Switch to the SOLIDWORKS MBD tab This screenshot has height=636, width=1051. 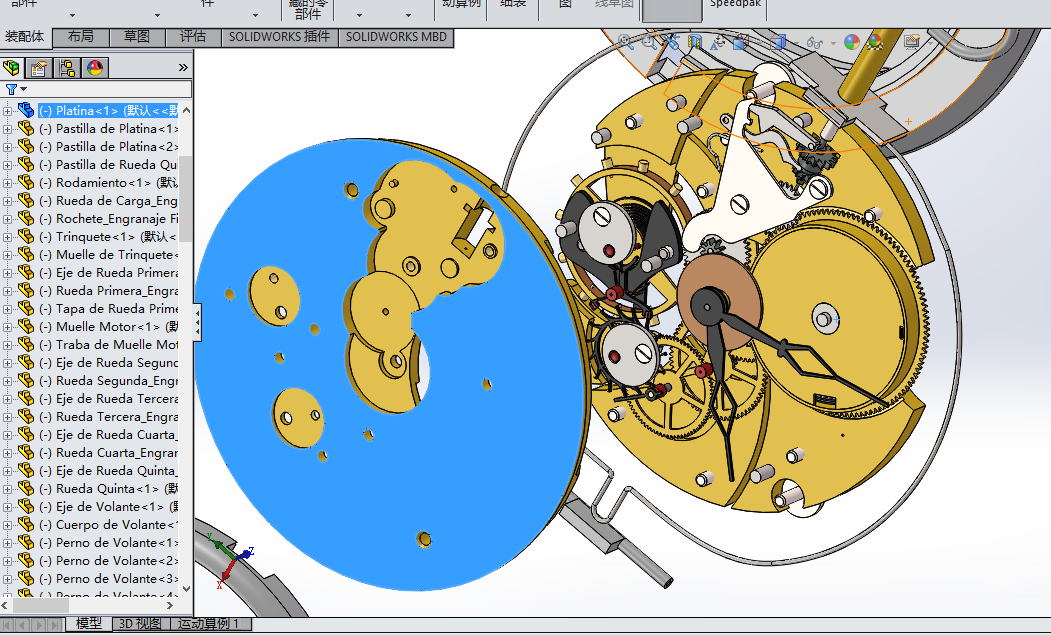pos(396,37)
